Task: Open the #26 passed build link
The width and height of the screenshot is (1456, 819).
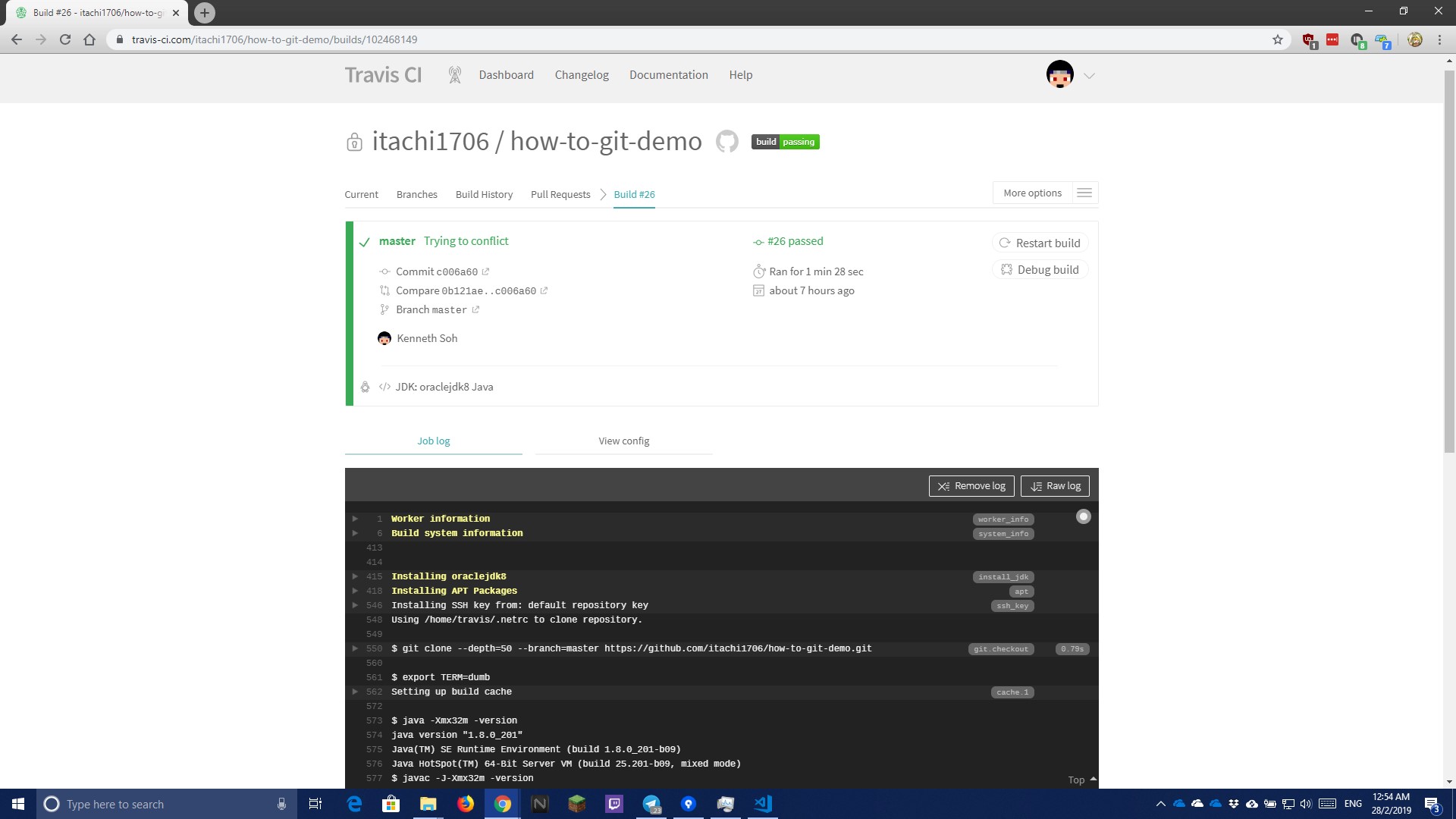Action: 795,241
